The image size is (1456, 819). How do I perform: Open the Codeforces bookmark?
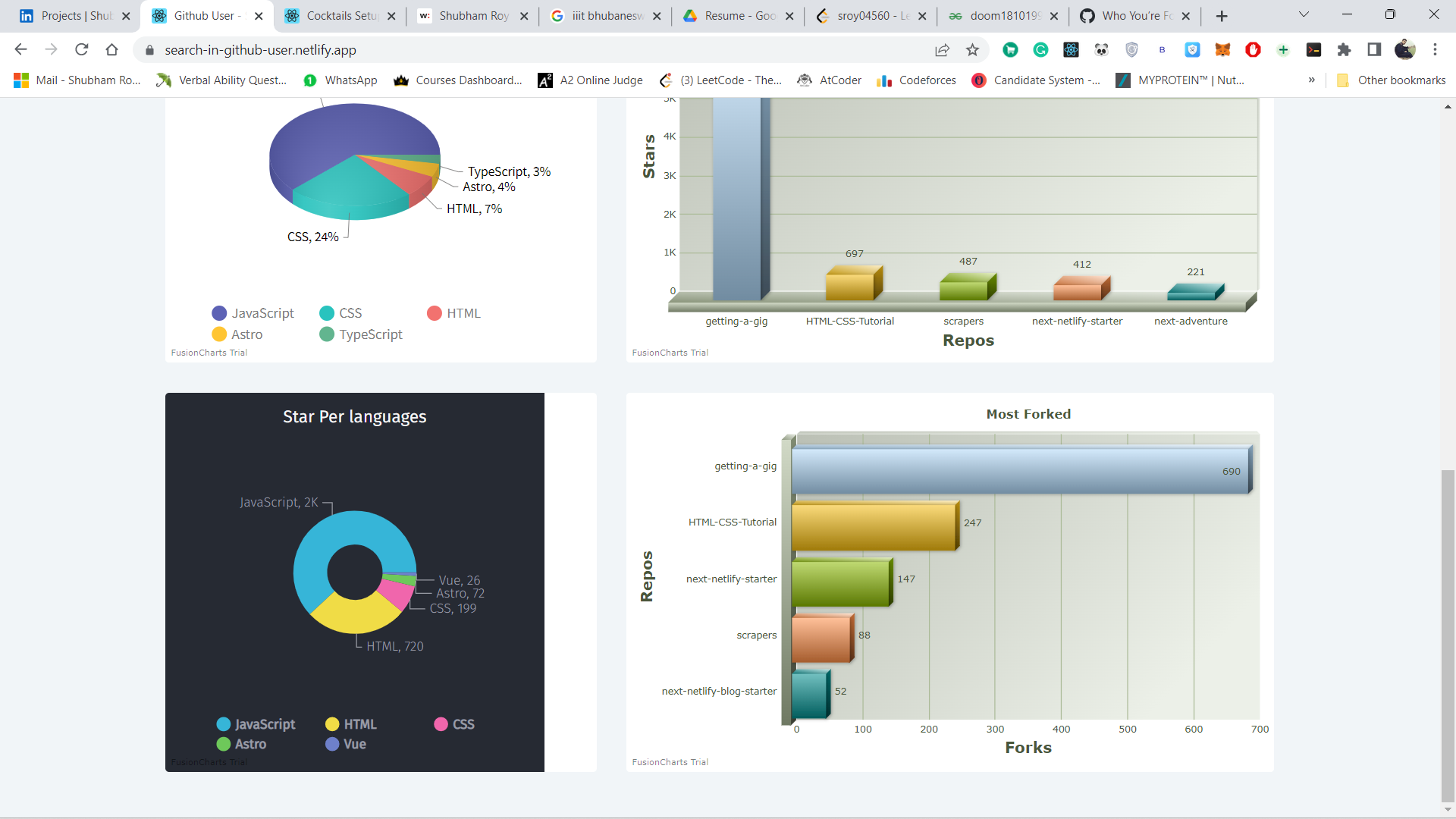917,80
